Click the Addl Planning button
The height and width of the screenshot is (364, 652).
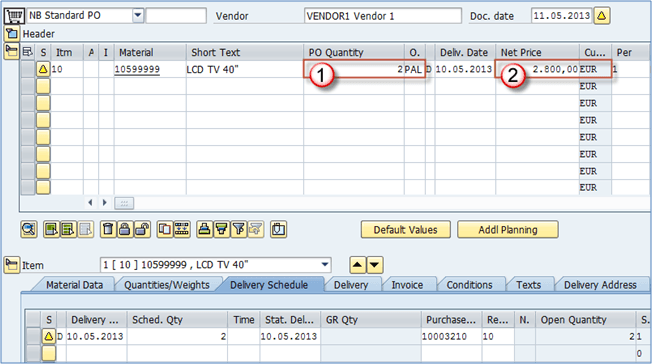tap(508, 230)
